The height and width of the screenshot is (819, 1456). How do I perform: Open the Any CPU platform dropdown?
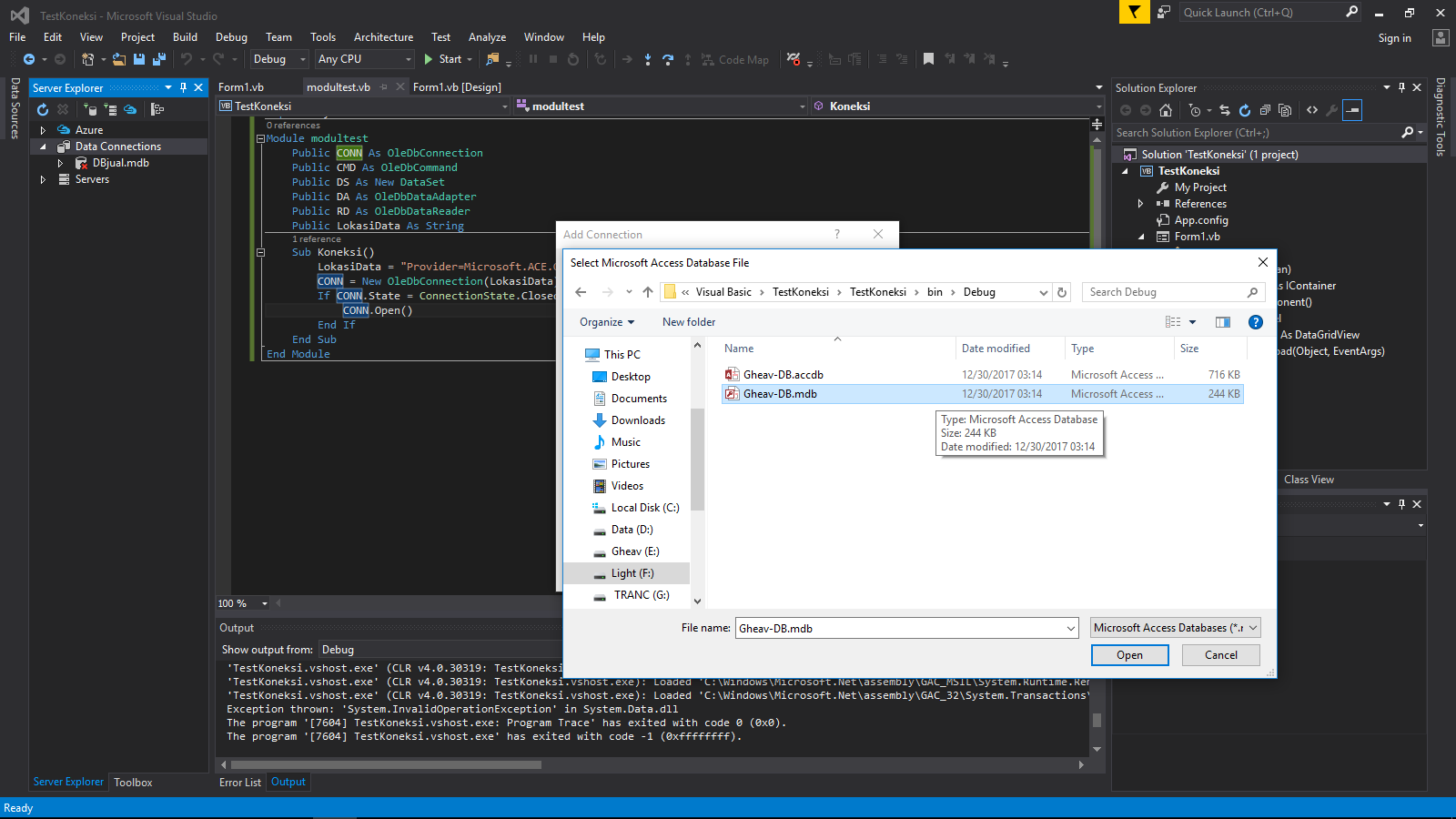pos(409,59)
